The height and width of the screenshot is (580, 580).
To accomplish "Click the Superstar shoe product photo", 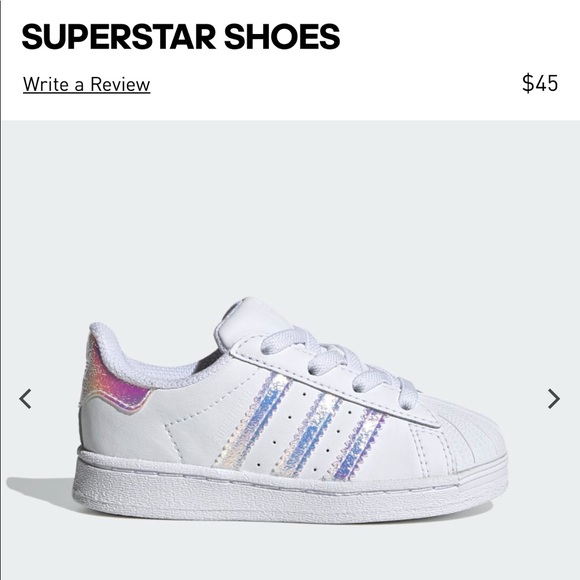I will (292, 411).
